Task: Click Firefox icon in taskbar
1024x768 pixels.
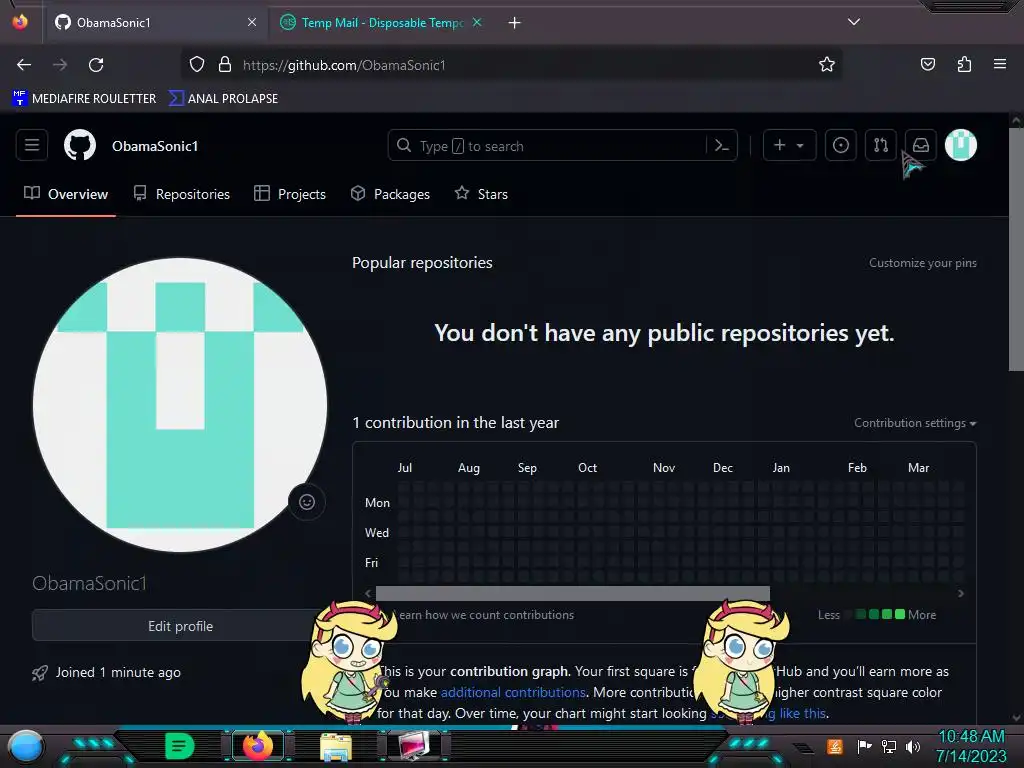Action: pos(258,746)
